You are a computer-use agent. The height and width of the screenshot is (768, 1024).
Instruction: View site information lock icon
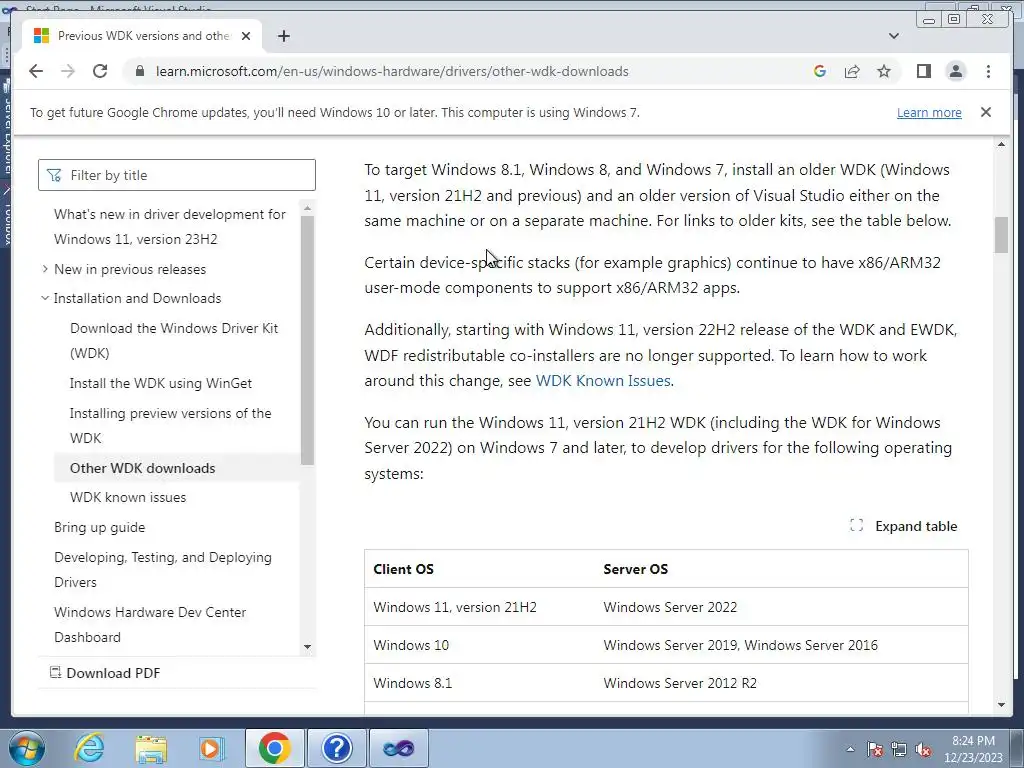coord(139,71)
